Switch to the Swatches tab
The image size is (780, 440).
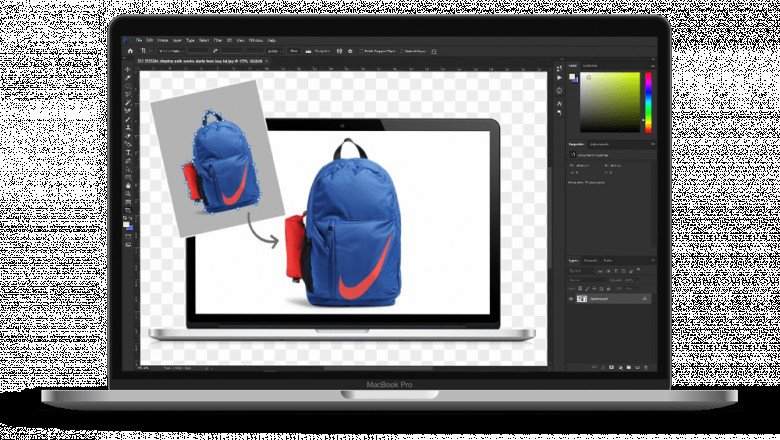point(590,66)
